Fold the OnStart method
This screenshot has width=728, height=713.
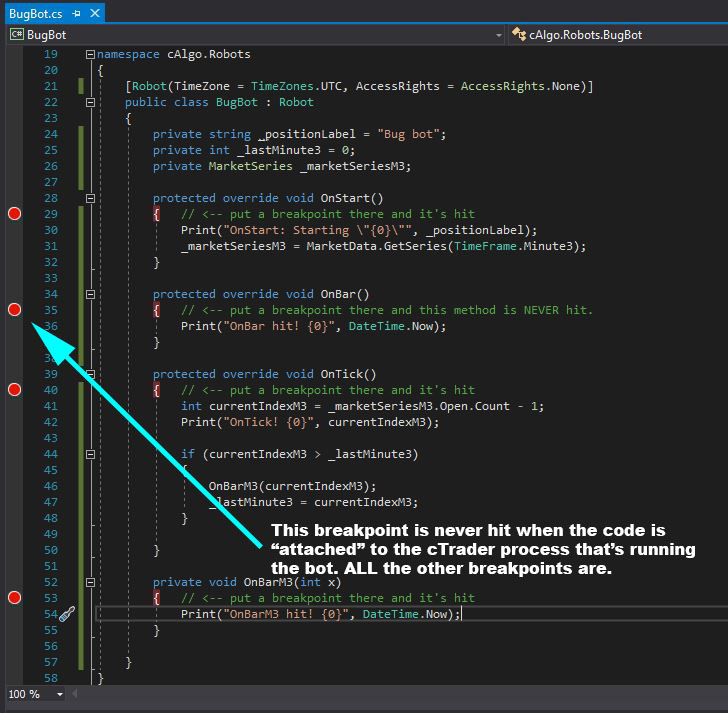coord(91,198)
